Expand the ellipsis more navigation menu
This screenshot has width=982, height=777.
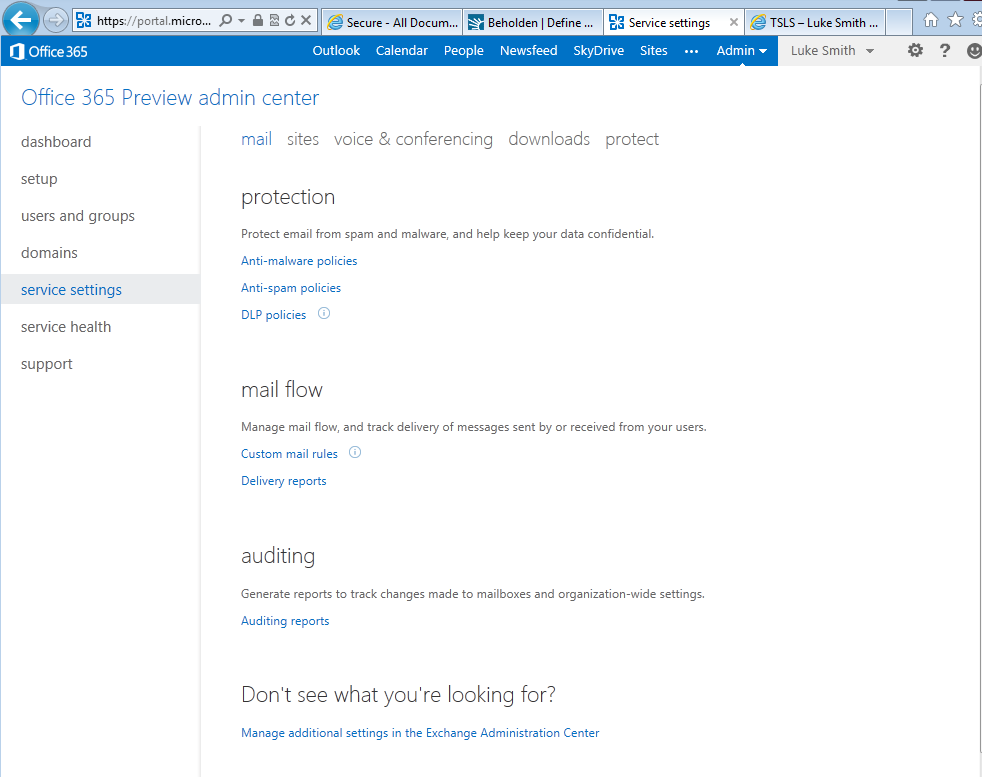click(x=692, y=51)
